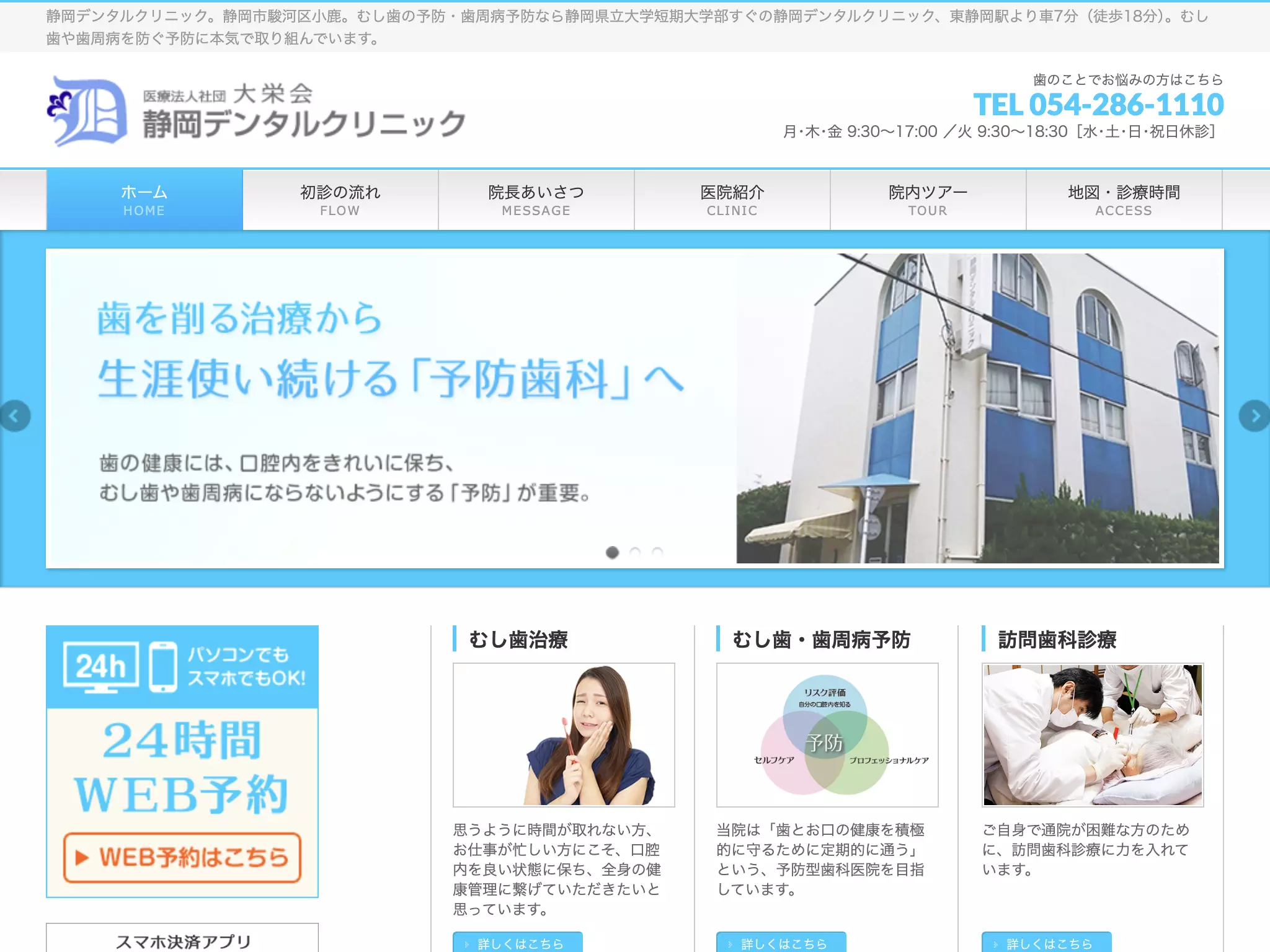1270x952 pixels.
Task: Open the 院長あいさつ MESSAGE tab
Action: (x=536, y=200)
